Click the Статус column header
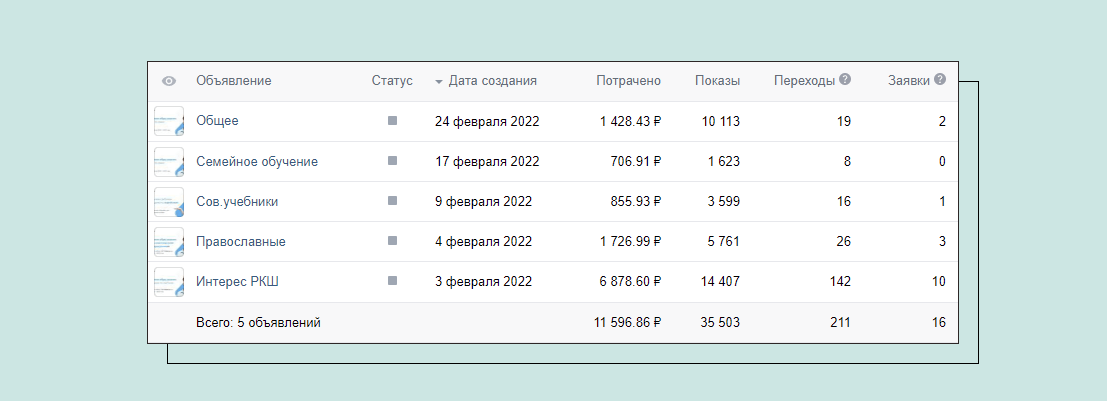The width and height of the screenshot is (1107, 401). [392, 81]
